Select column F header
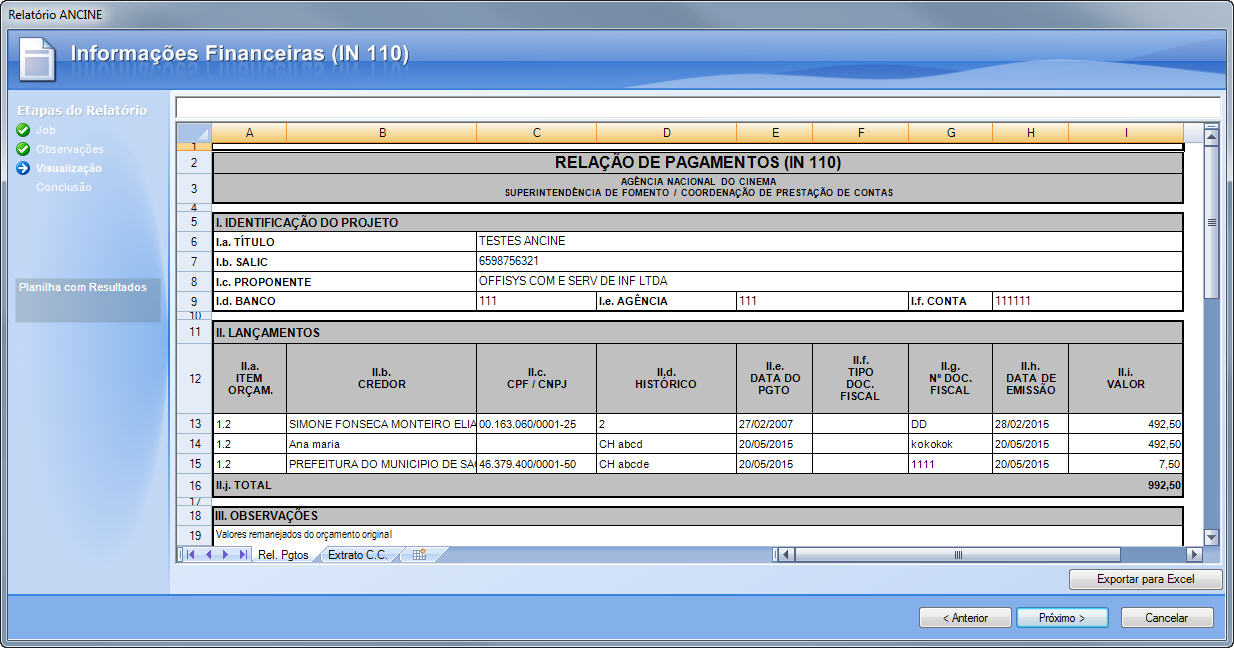 coord(861,133)
